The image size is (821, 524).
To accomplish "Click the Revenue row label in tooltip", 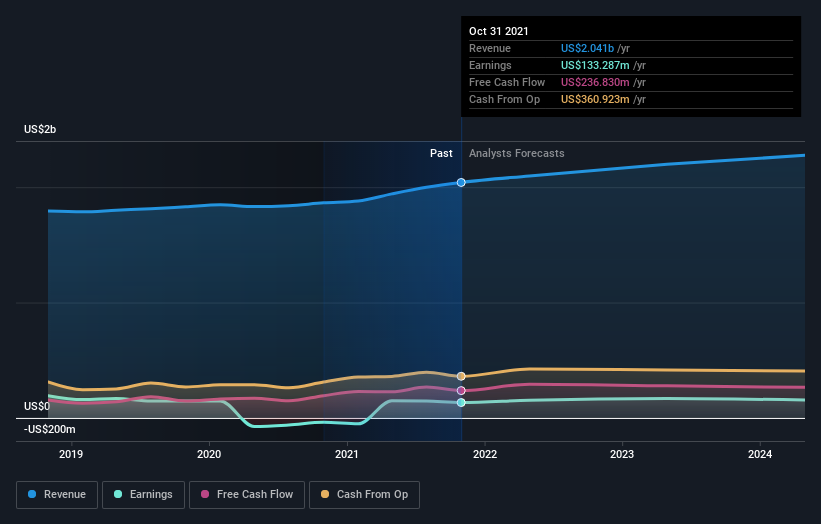I will click(x=490, y=48).
